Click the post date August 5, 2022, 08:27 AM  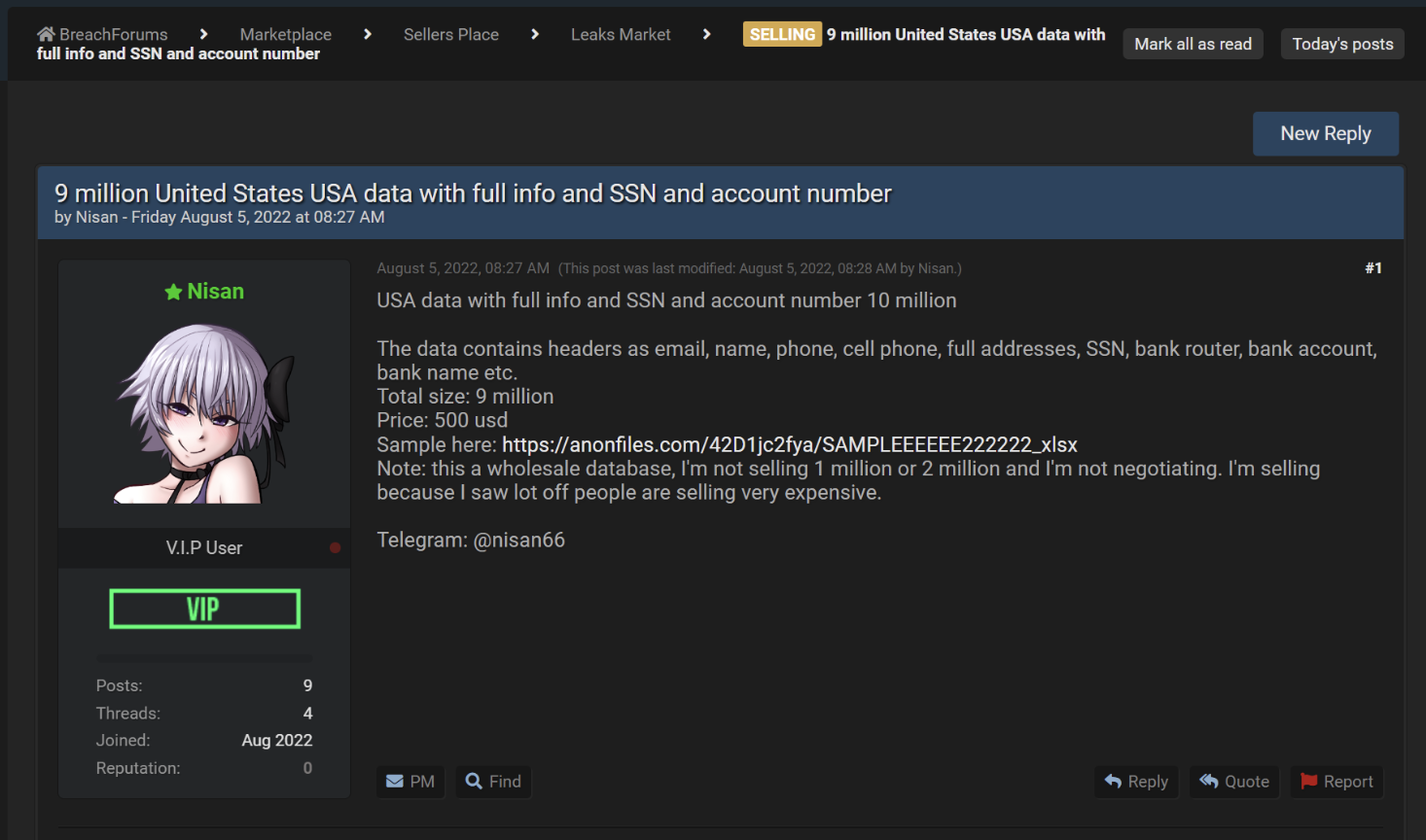click(x=463, y=268)
